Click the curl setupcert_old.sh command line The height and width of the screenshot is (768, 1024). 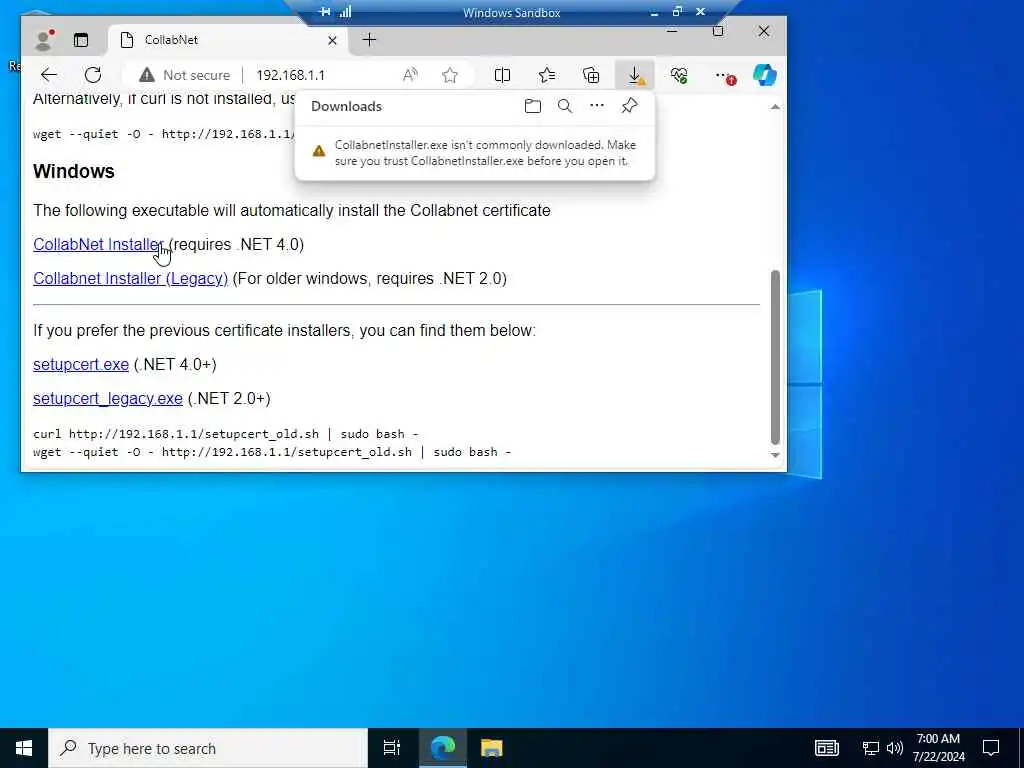pos(226,434)
